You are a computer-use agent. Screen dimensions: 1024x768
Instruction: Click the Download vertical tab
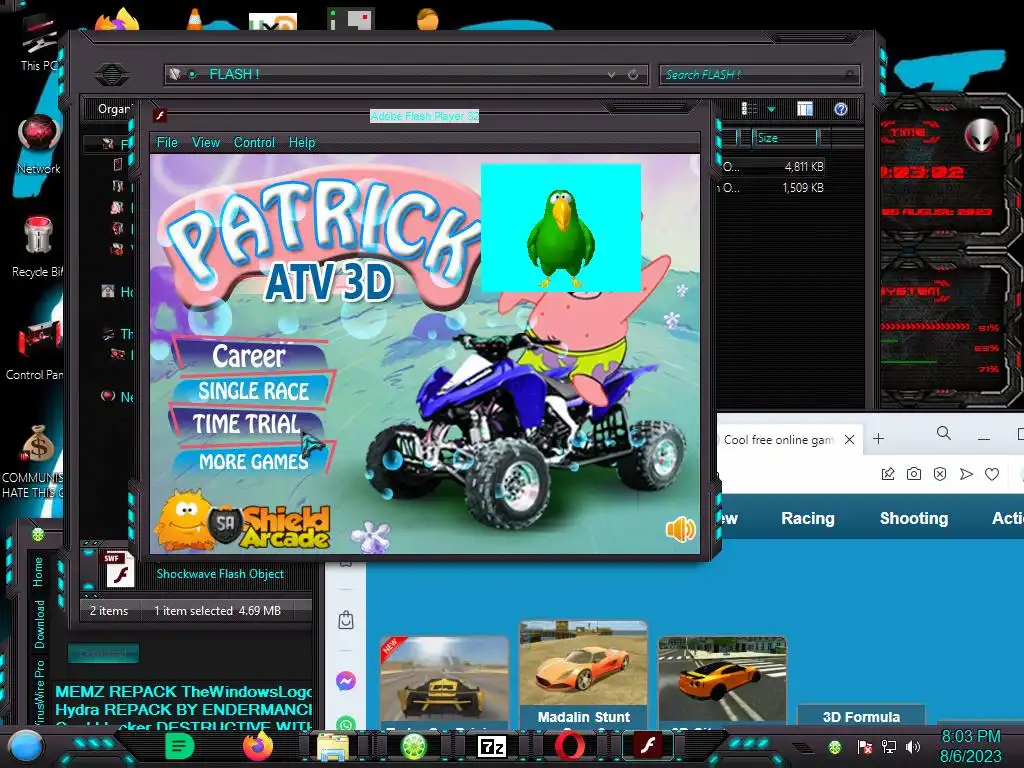[x=40, y=624]
